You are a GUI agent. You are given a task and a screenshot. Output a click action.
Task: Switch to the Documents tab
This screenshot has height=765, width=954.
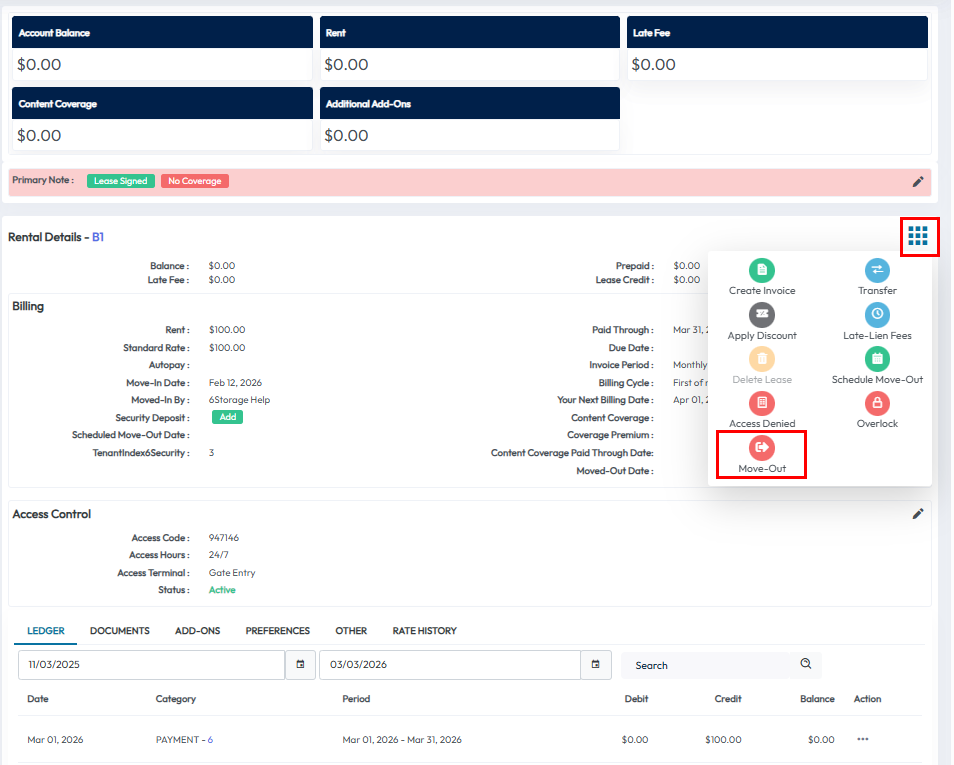point(120,631)
